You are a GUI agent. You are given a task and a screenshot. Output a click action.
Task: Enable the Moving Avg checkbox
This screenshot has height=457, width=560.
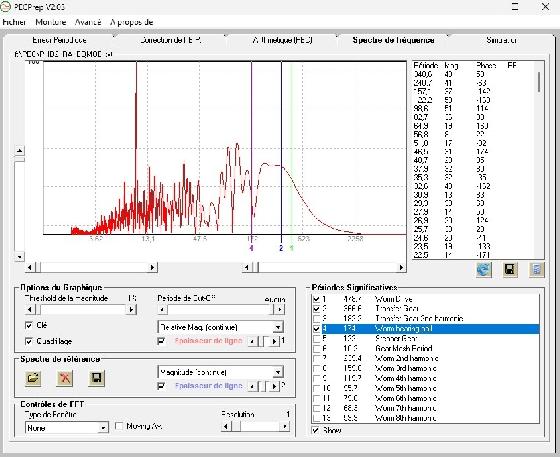[x=119, y=426]
